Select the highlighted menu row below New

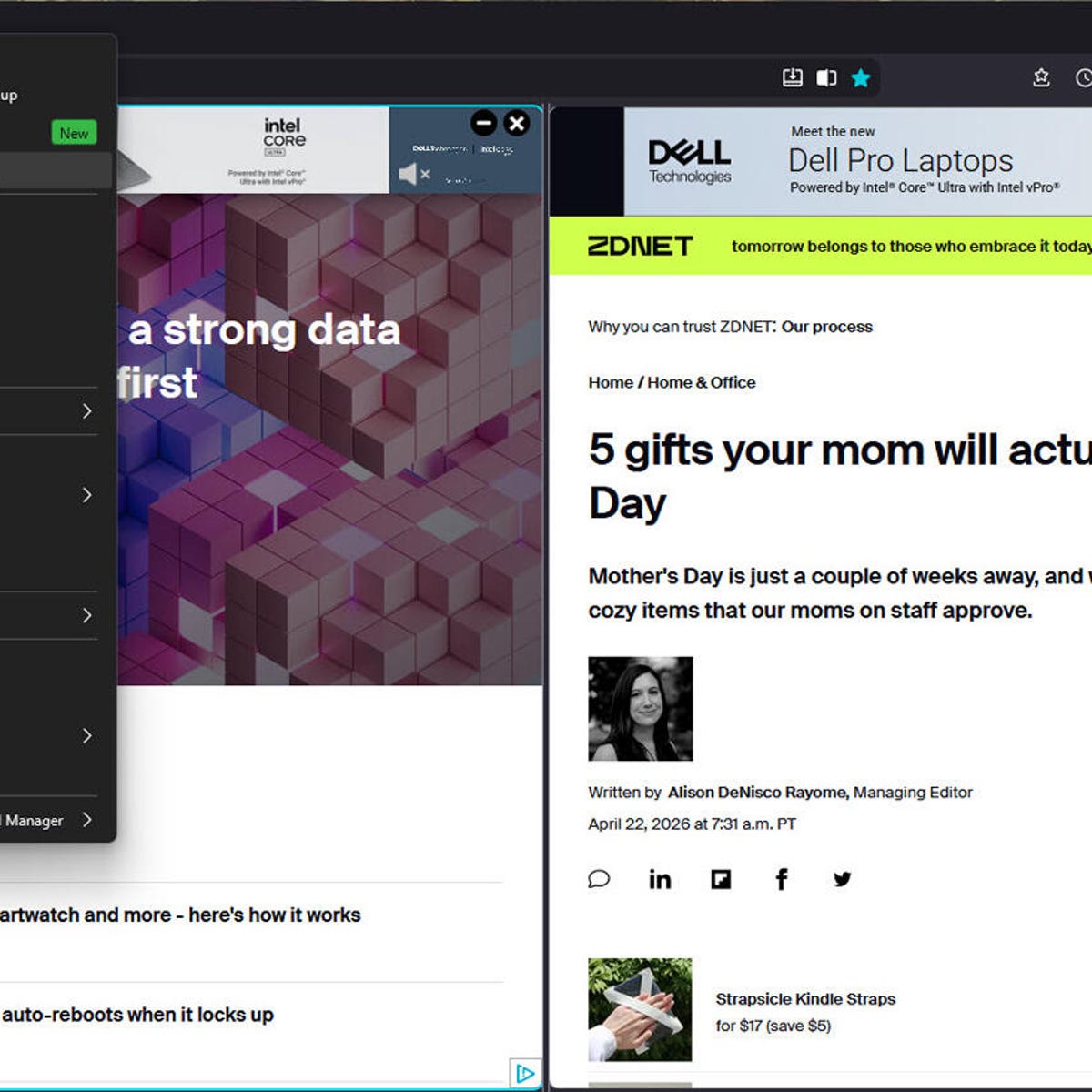[x=55, y=170]
